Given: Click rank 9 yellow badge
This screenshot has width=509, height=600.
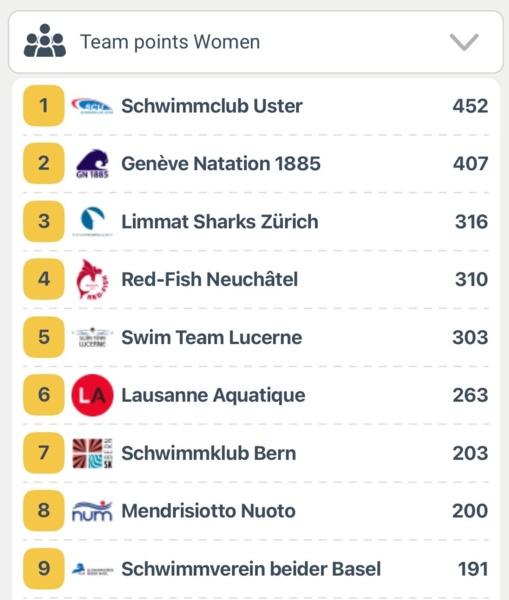Looking at the screenshot, I should click(x=44, y=569).
